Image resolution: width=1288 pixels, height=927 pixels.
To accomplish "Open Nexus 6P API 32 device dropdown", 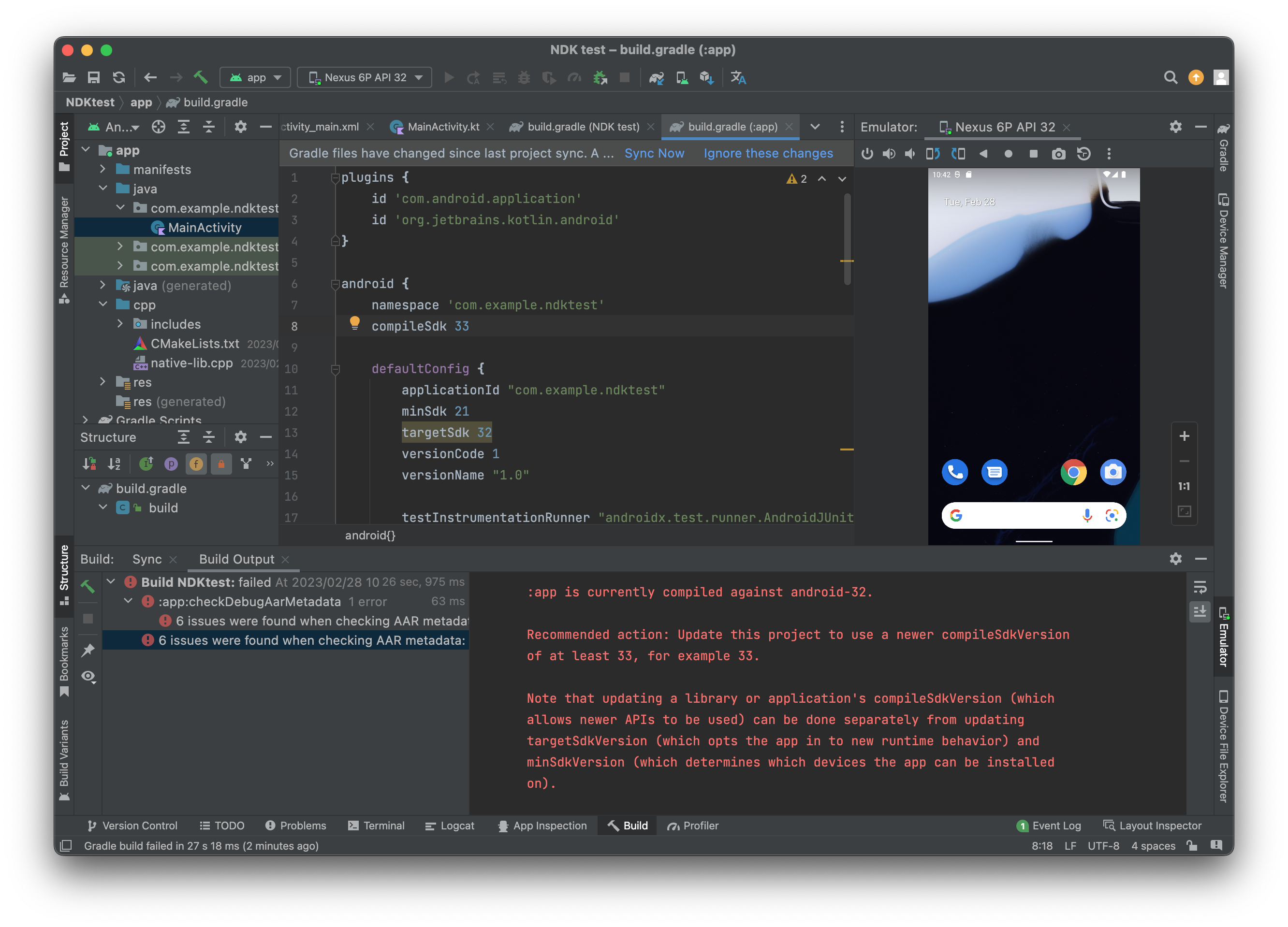I will [365, 77].
